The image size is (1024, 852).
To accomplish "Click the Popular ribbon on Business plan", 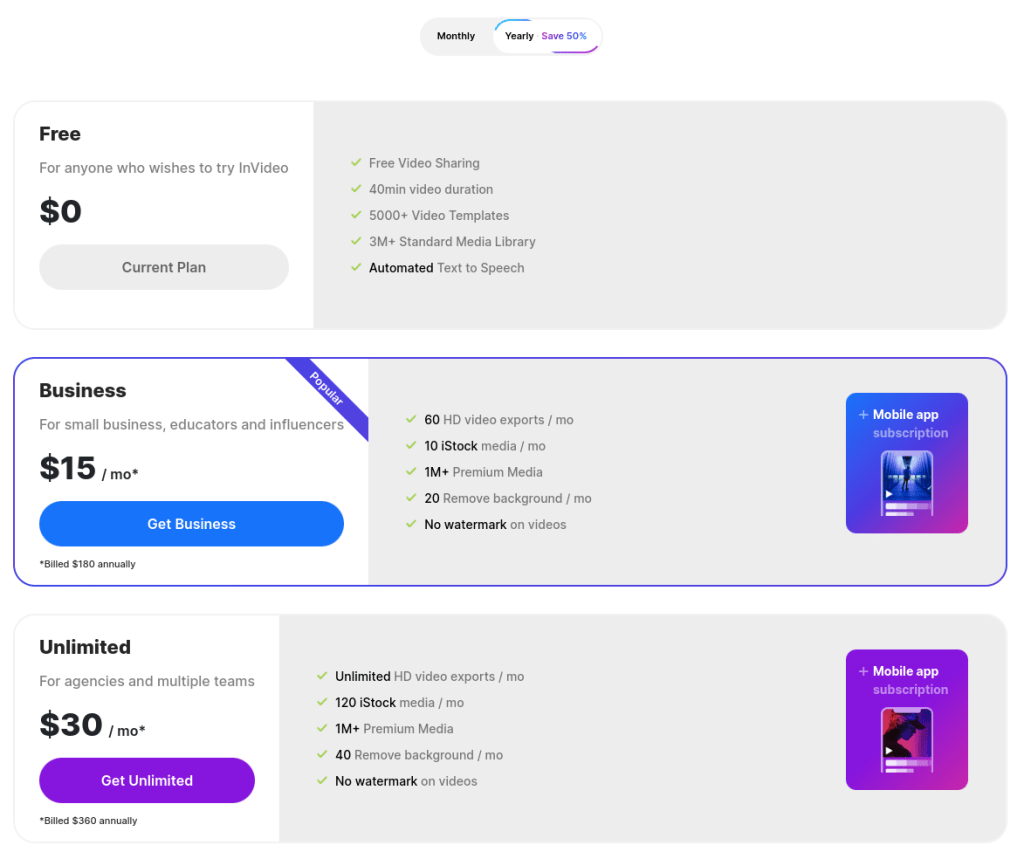I will (327, 390).
